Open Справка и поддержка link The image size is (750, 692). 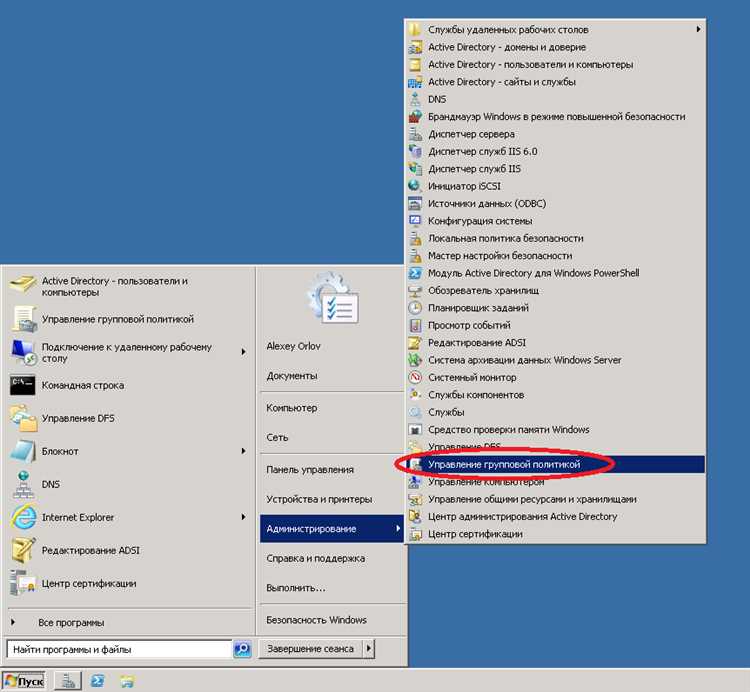pyautogui.click(x=316, y=559)
